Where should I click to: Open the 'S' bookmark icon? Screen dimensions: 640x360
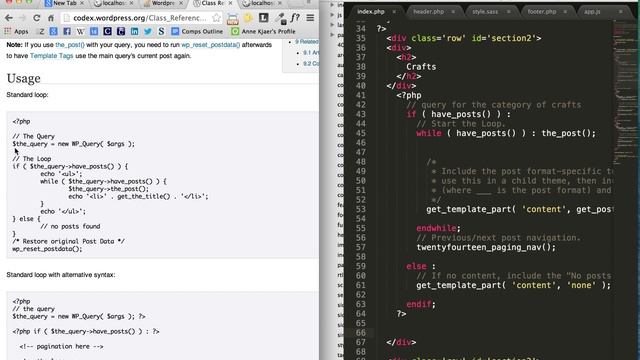click(x=161, y=31)
